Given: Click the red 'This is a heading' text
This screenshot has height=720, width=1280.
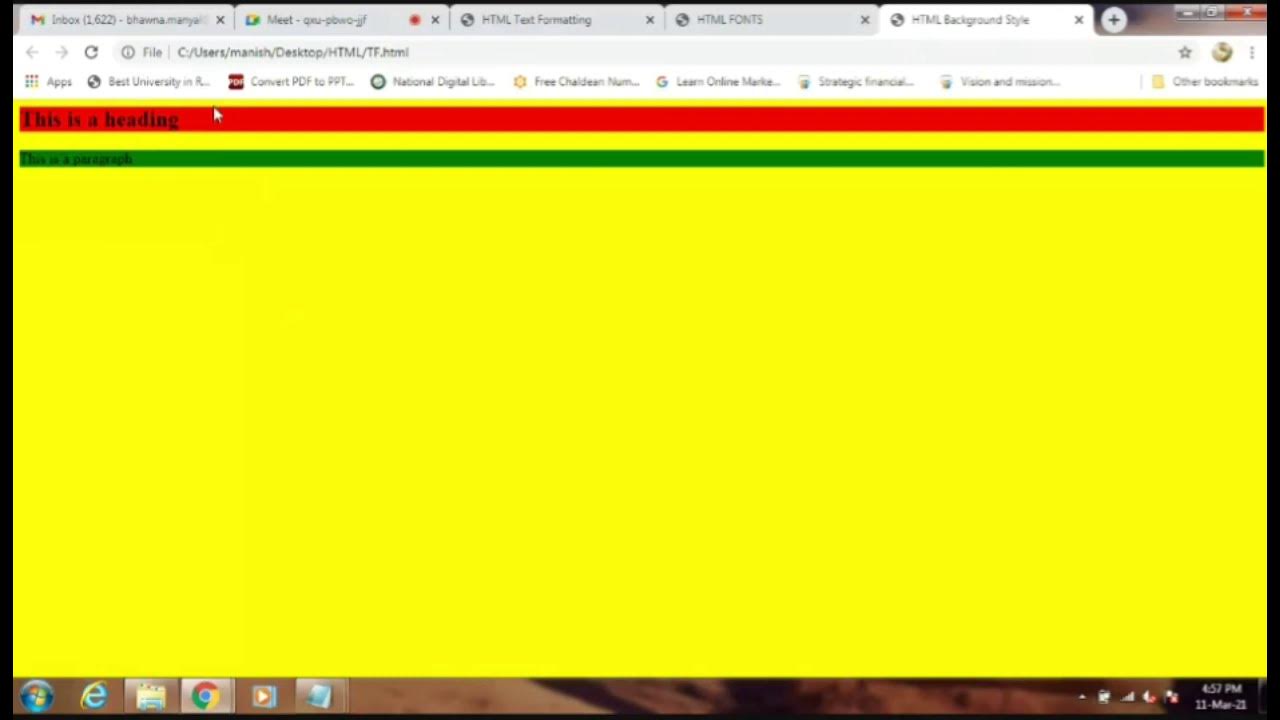Looking at the screenshot, I should [100, 120].
